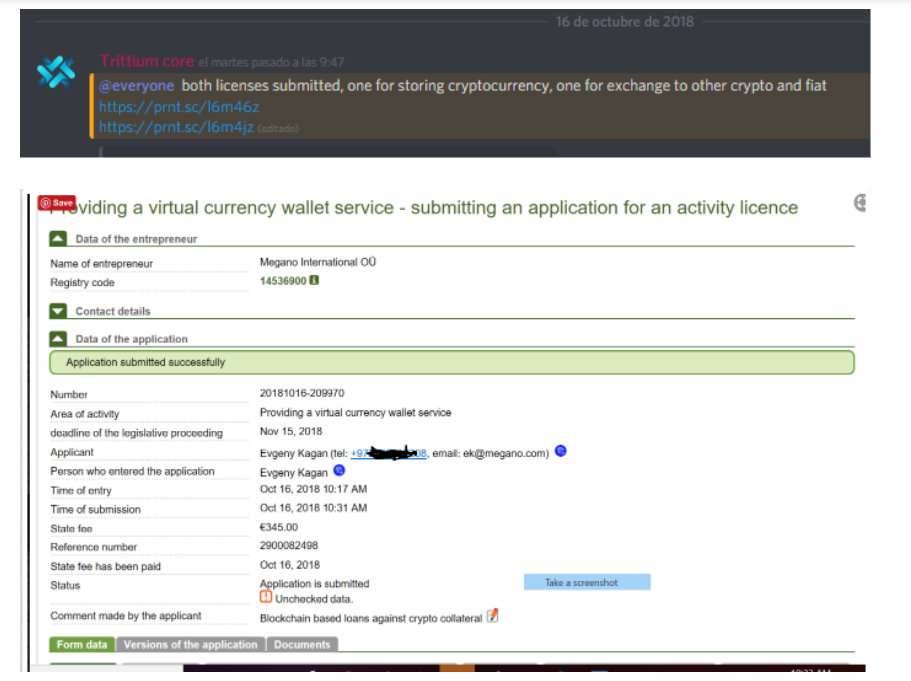This screenshot has height=681, width=911.
Task: Click info icon next to registry code
Action: (x=314, y=281)
